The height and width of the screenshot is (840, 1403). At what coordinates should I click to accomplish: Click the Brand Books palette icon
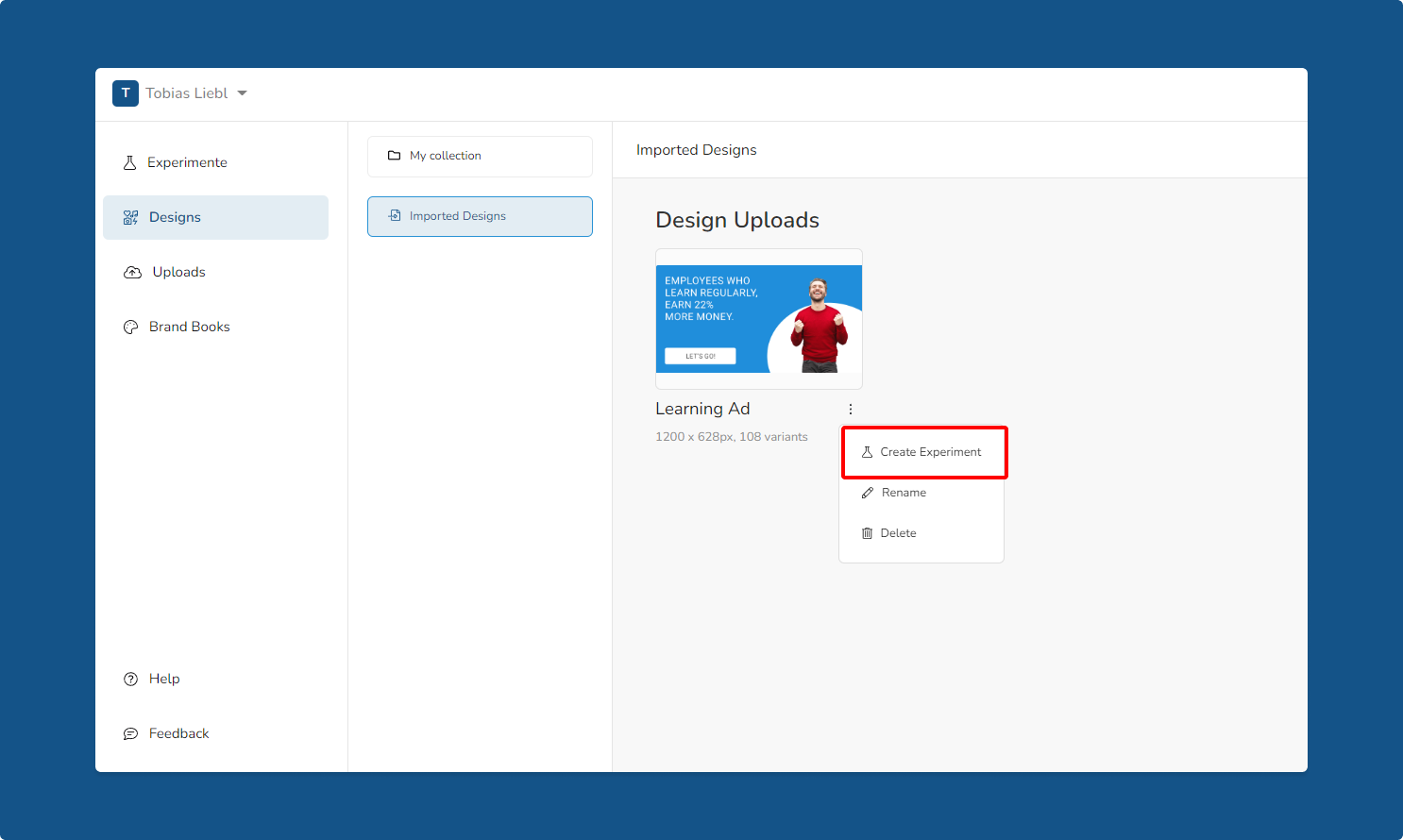tap(131, 327)
